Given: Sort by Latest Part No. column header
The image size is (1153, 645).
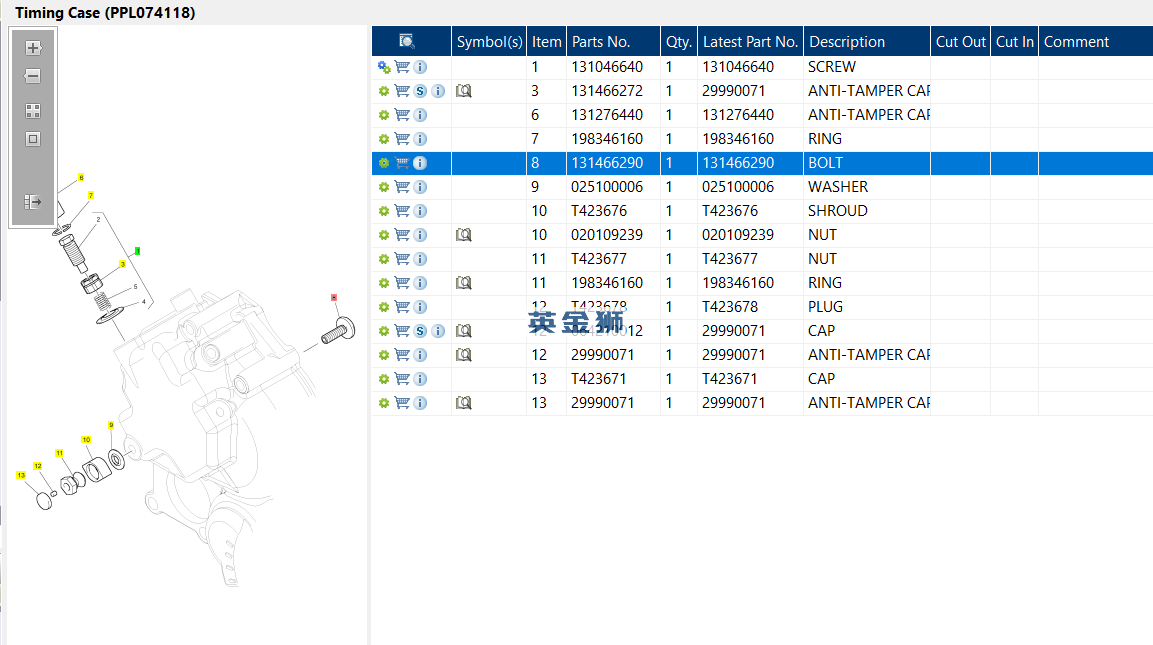Looking at the screenshot, I should [x=750, y=41].
